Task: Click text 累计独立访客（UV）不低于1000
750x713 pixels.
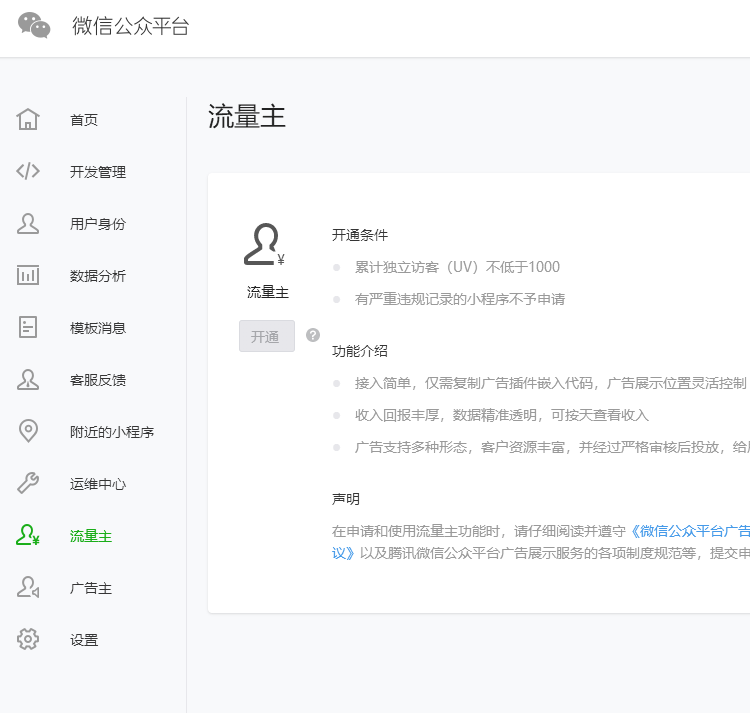Action: (457, 267)
